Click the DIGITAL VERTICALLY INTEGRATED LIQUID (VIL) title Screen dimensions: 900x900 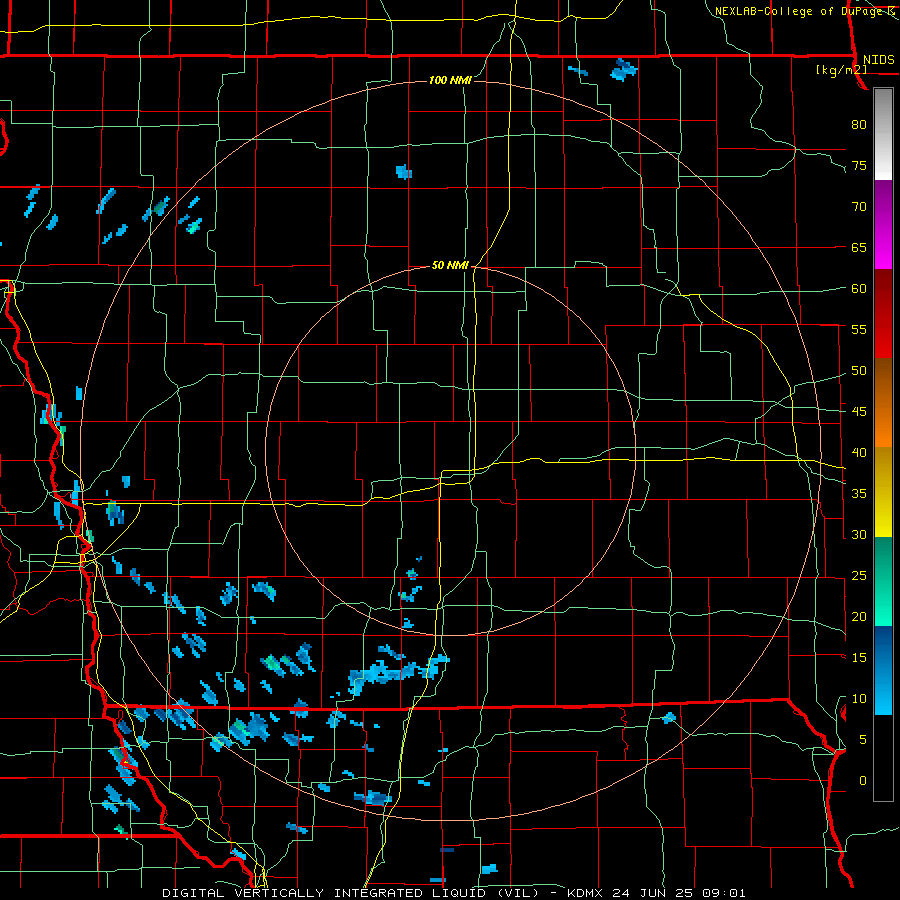pyautogui.click(x=352, y=893)
